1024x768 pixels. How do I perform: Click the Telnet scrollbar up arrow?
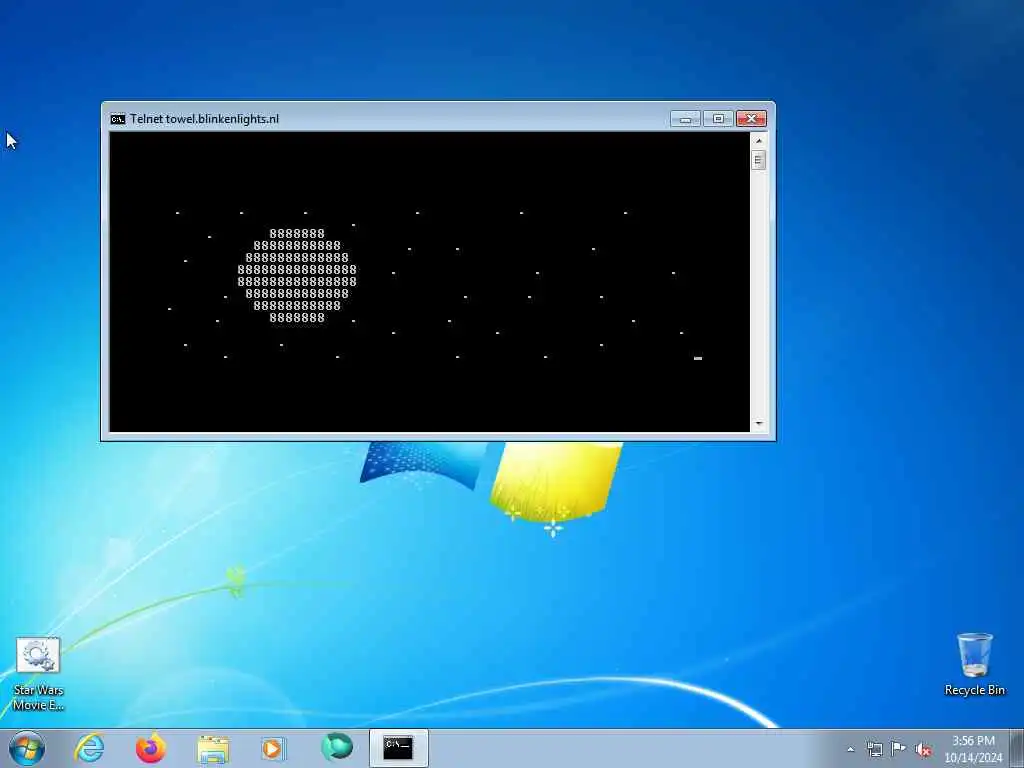[x=758, y=140]
